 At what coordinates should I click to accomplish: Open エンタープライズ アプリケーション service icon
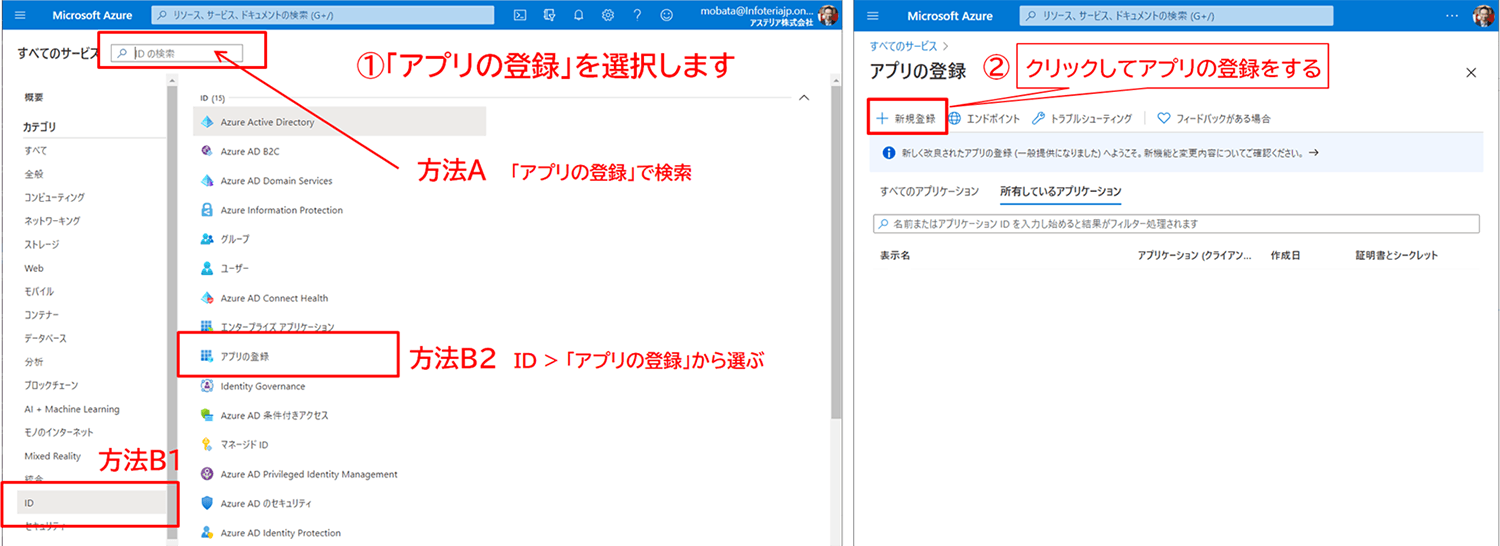pyautogui.click(x=208, y=327)
